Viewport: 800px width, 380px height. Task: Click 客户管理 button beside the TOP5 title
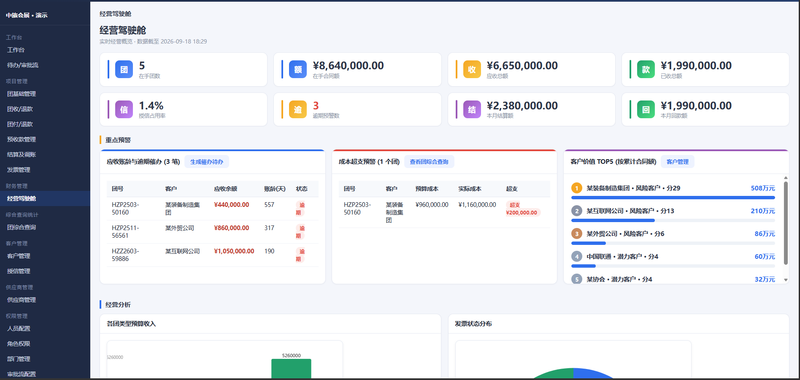(678, 162)
